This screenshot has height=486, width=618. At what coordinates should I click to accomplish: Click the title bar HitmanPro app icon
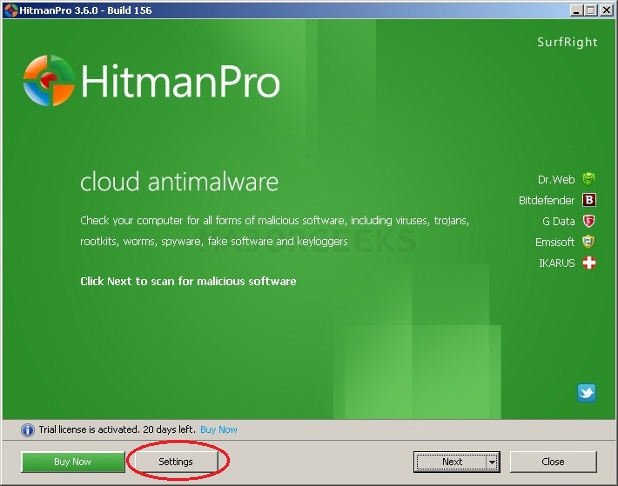click(11, 10)
